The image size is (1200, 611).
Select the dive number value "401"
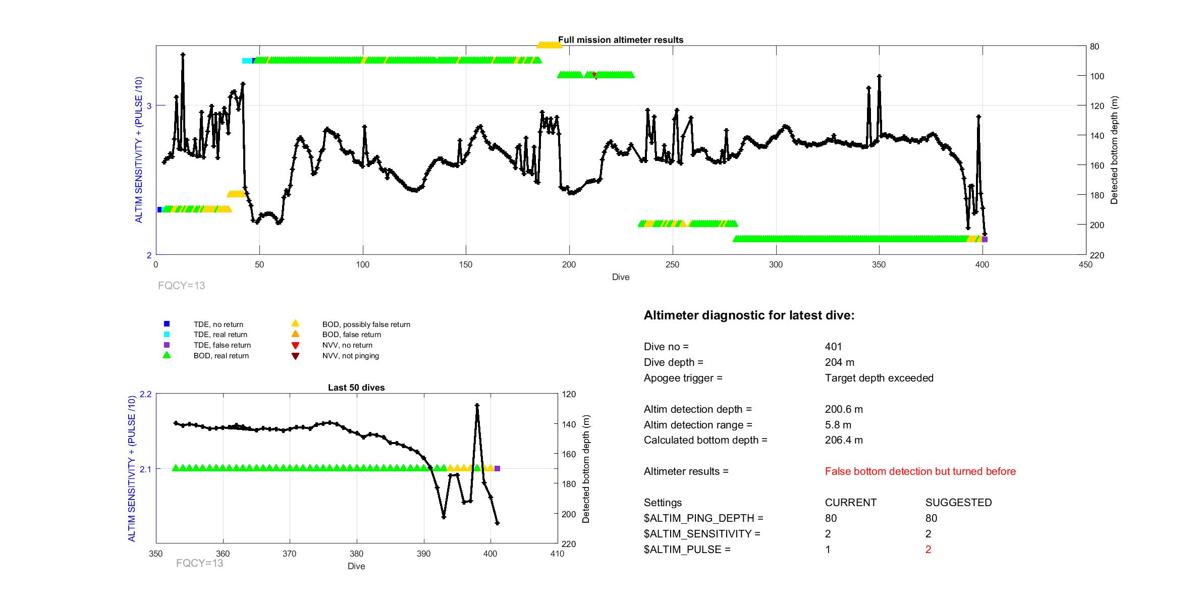click(x=834, y=346)
